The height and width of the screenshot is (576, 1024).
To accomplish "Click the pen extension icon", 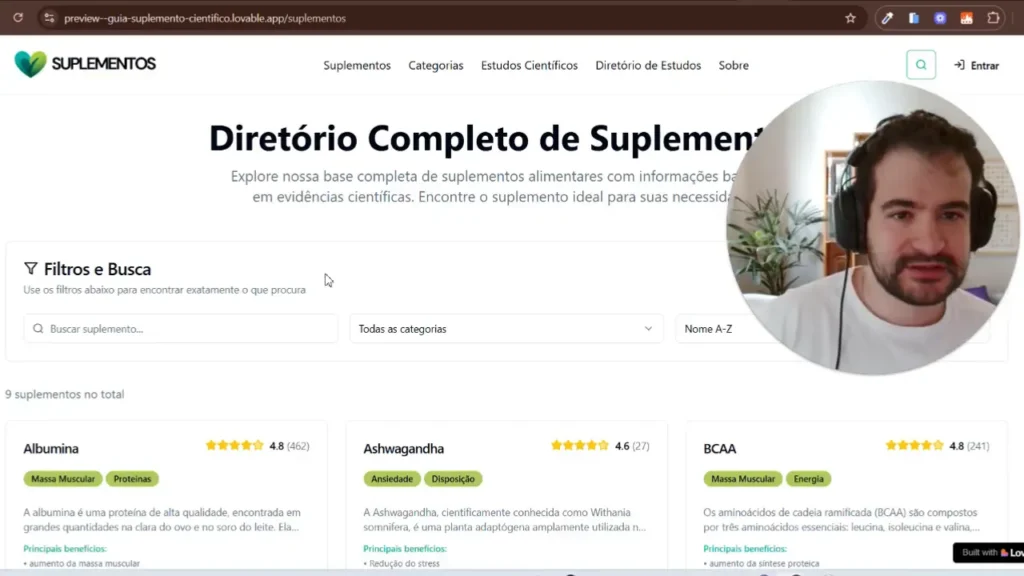I will 887,18.
